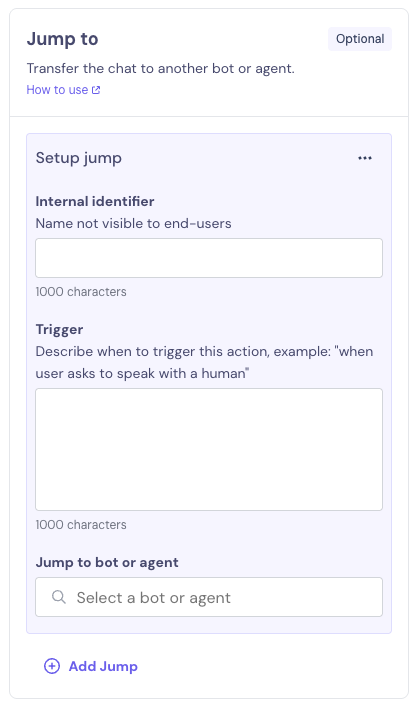The height and width of the screenshot is (706, 415).
Task: Click the magnifier icon in the bot search field
Action: [x=59, y=597]
